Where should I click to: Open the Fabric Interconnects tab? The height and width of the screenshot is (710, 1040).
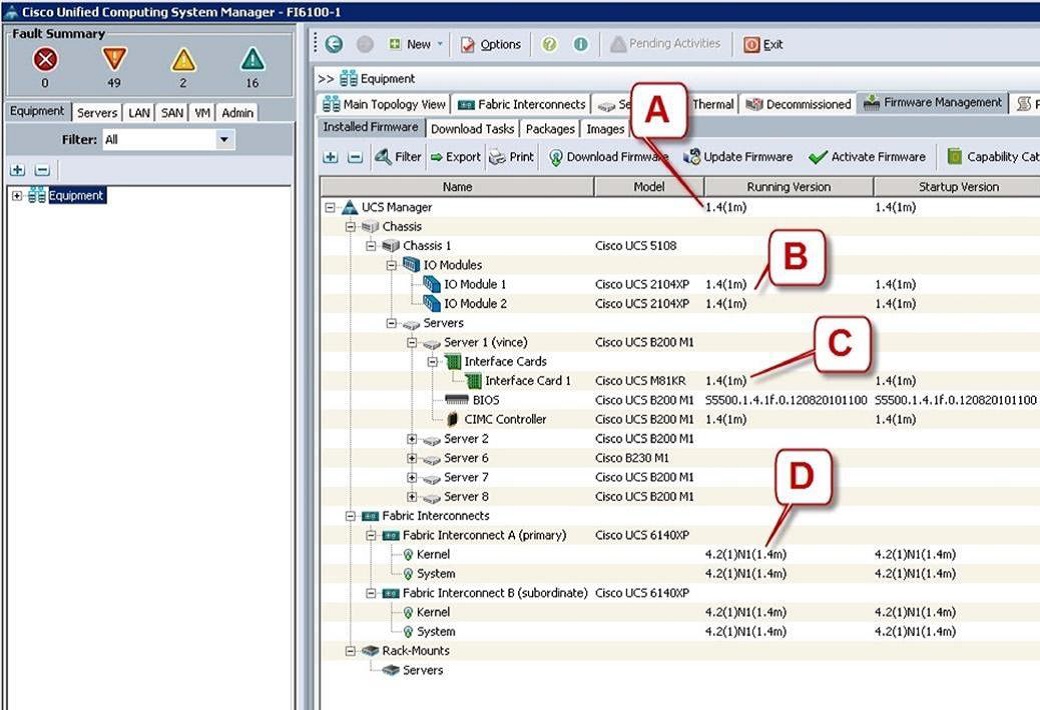tap(522, 104)
